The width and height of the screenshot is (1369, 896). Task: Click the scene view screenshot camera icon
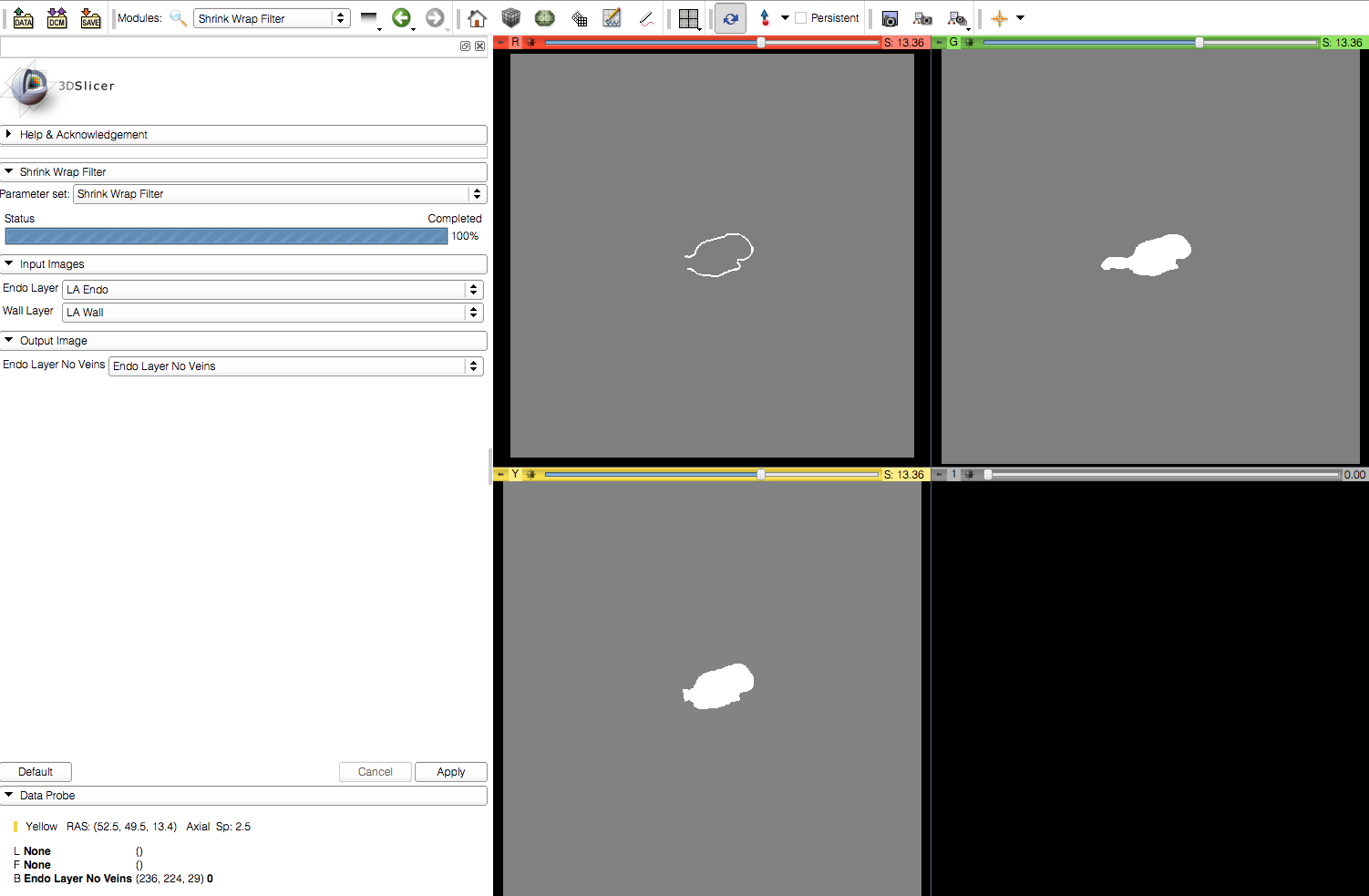(890, 18)
